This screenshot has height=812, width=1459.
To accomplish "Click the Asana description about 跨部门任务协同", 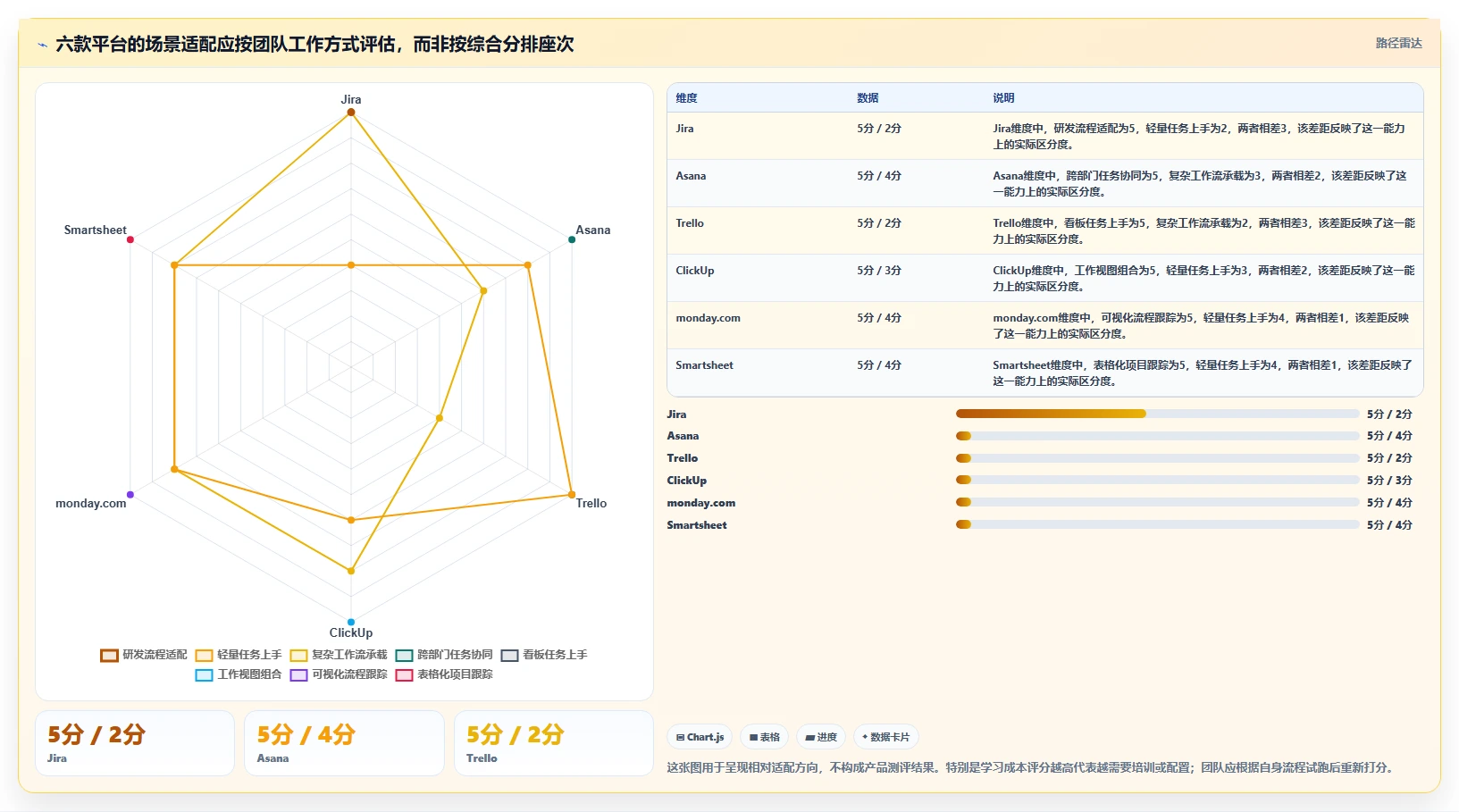I will tap(1201, 184).
